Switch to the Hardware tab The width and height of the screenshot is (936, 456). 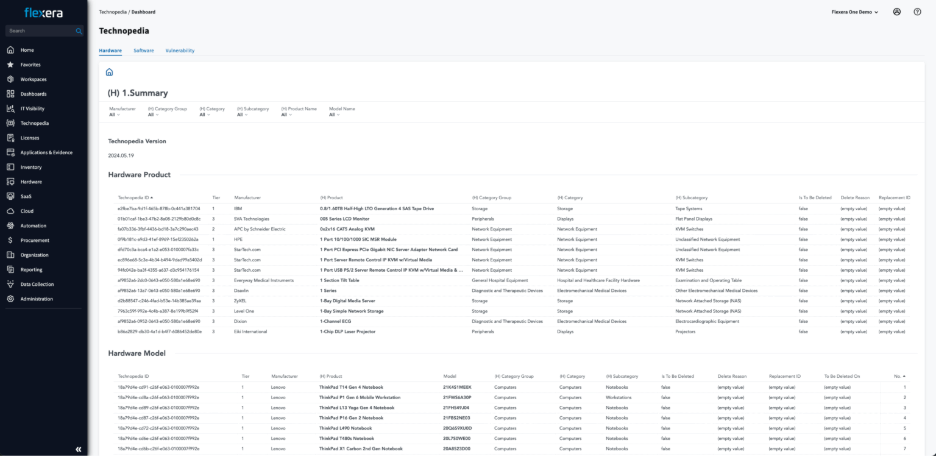pyautogui.click(x=110, y=51)
